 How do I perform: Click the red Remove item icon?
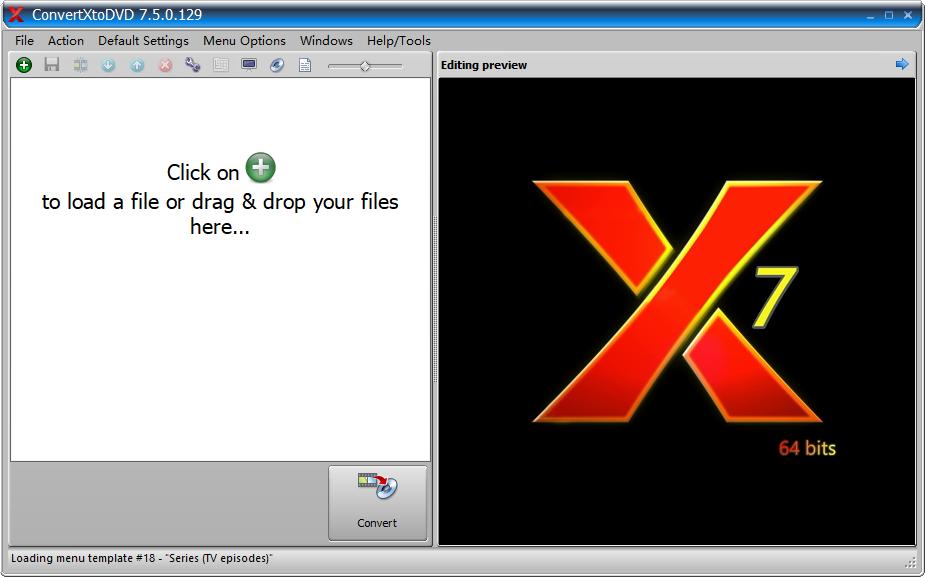point(164,65)
